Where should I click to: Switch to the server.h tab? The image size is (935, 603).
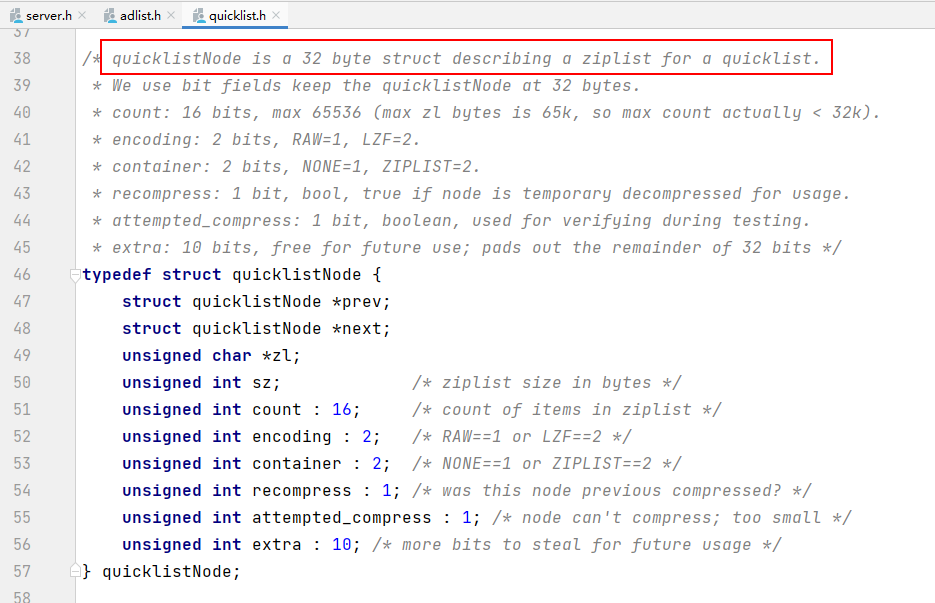point(48,16)
